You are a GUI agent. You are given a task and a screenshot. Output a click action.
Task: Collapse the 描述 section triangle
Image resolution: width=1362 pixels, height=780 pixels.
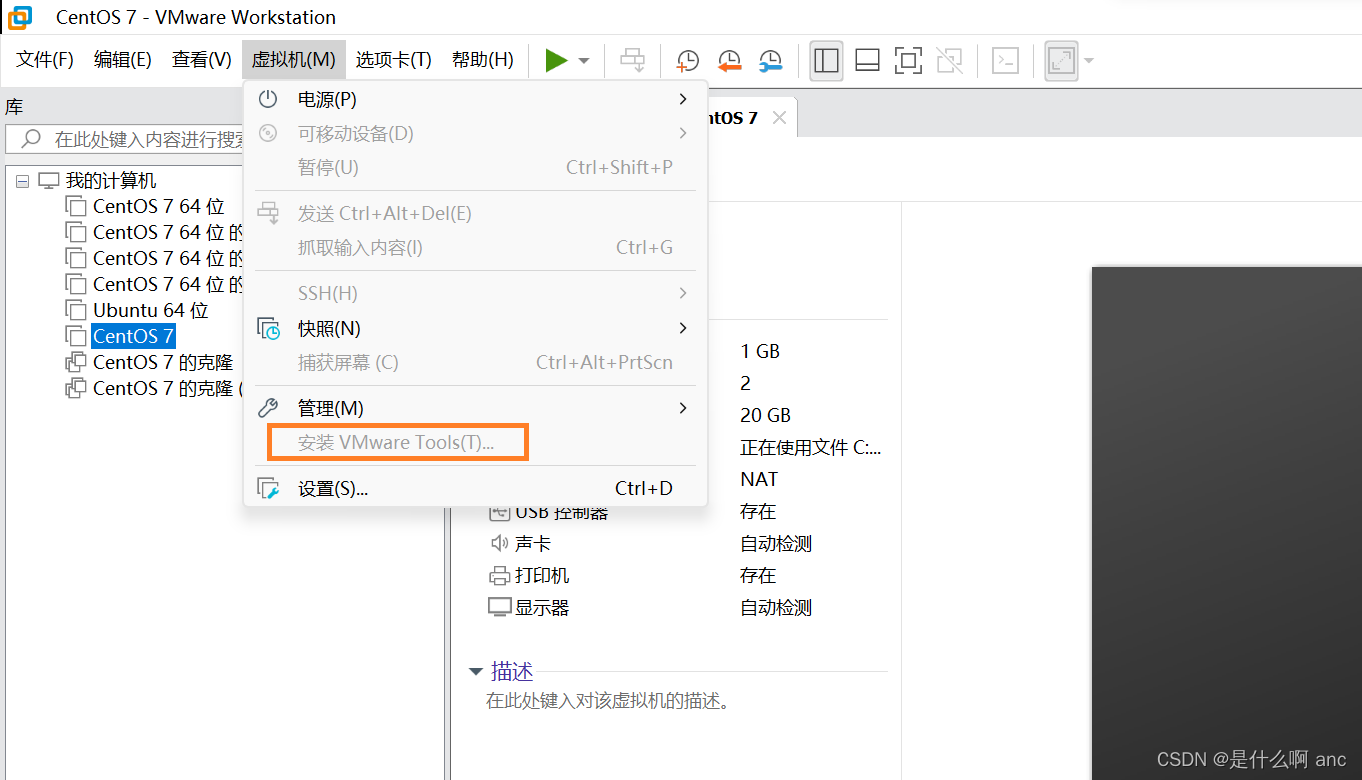[x=475, y=671]
